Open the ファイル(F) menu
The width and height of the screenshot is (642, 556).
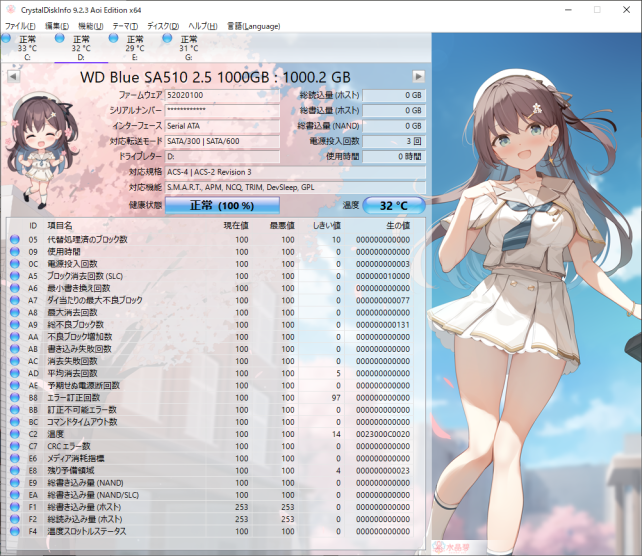[20, 26]
